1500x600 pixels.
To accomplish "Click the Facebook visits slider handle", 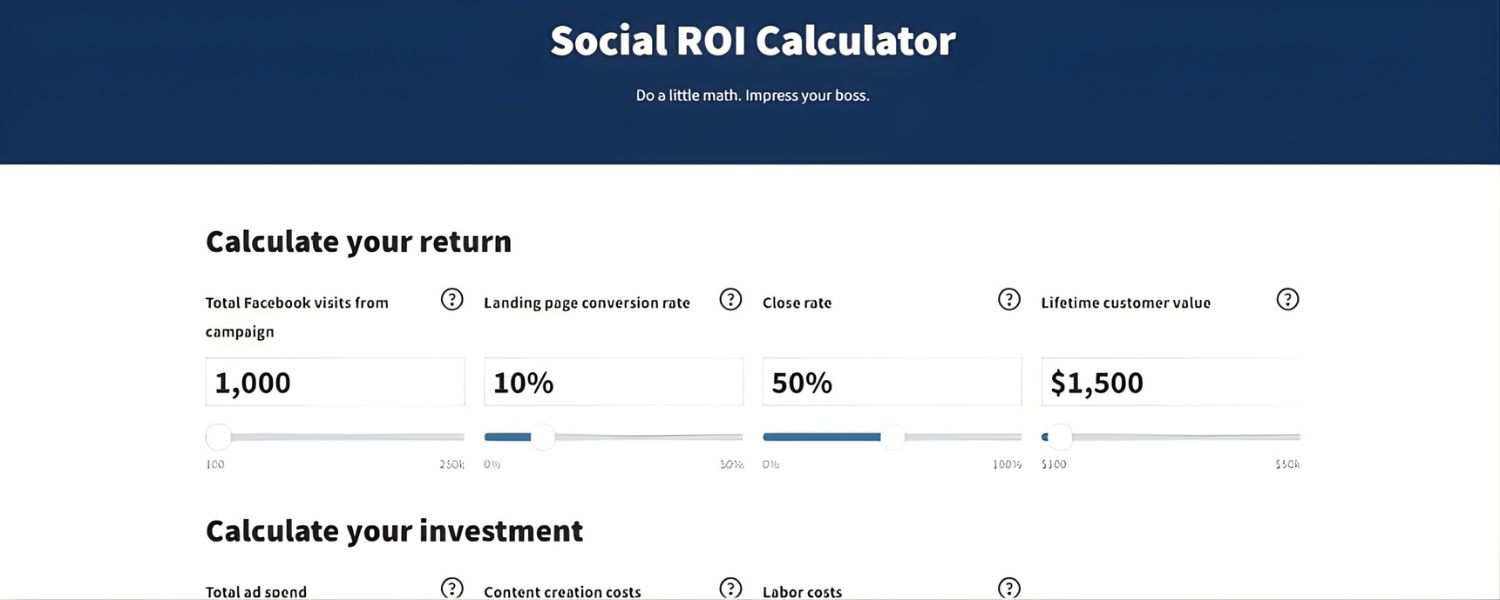I will [218, 436].
